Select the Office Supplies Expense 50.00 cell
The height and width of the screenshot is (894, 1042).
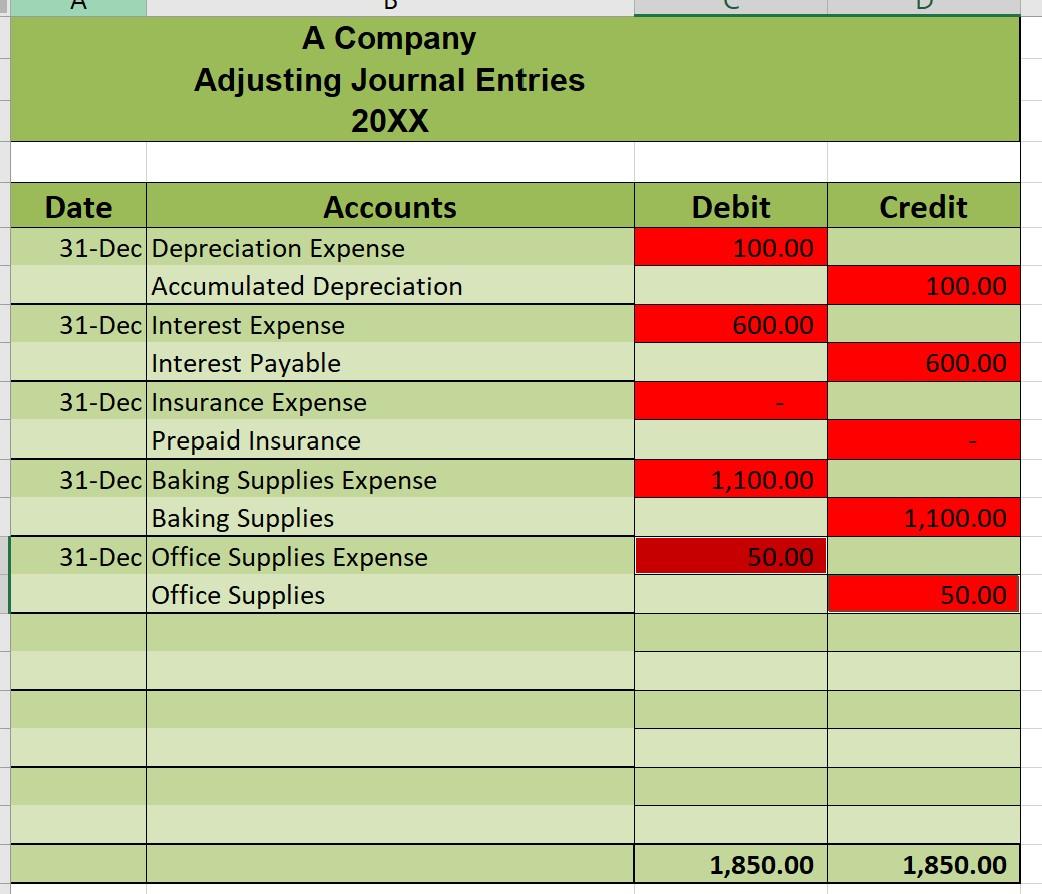(731, 557)
